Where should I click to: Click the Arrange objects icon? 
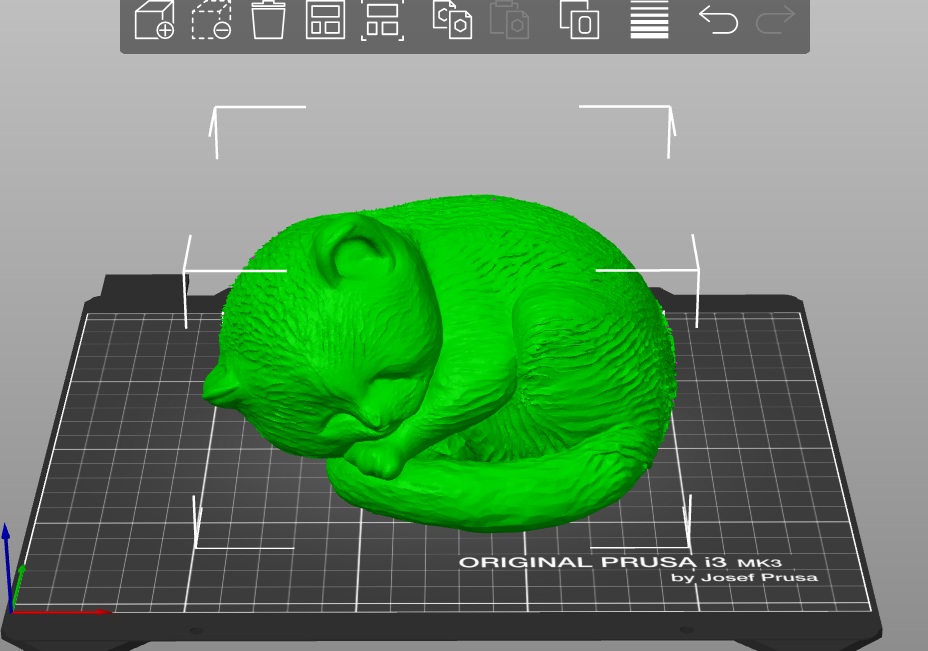pyautogui.click(x=325, y=20)
